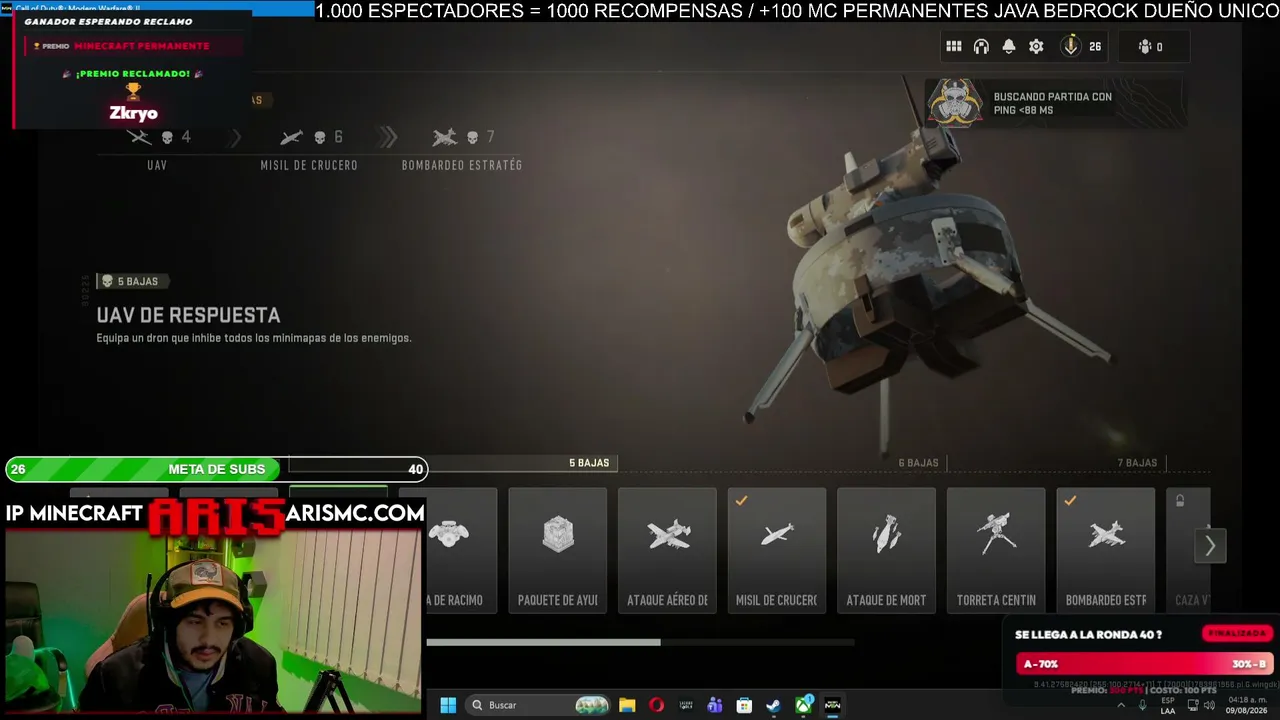The image size is (1280, 720).
Task: Open Microsoft Teams from the taskbar
Action: click(714, 705)
